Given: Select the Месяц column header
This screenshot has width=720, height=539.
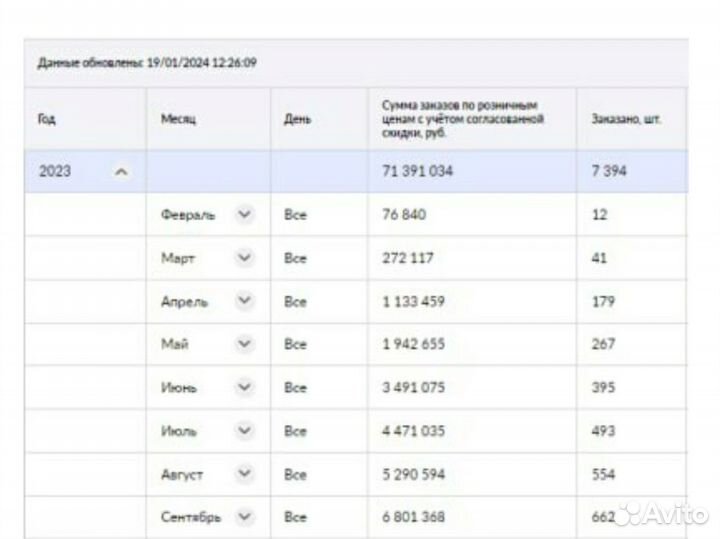Looking at the screenshot, I should pos(178,119).
